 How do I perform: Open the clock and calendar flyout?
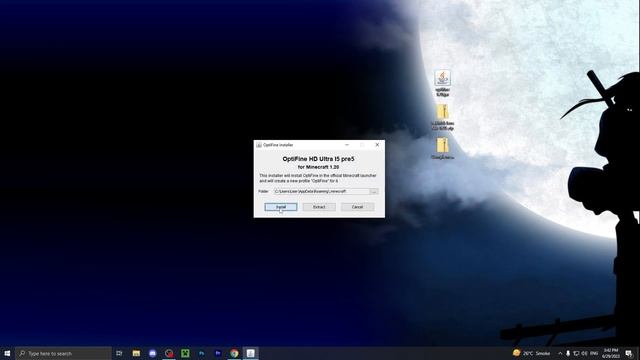[x=611, y=353]
